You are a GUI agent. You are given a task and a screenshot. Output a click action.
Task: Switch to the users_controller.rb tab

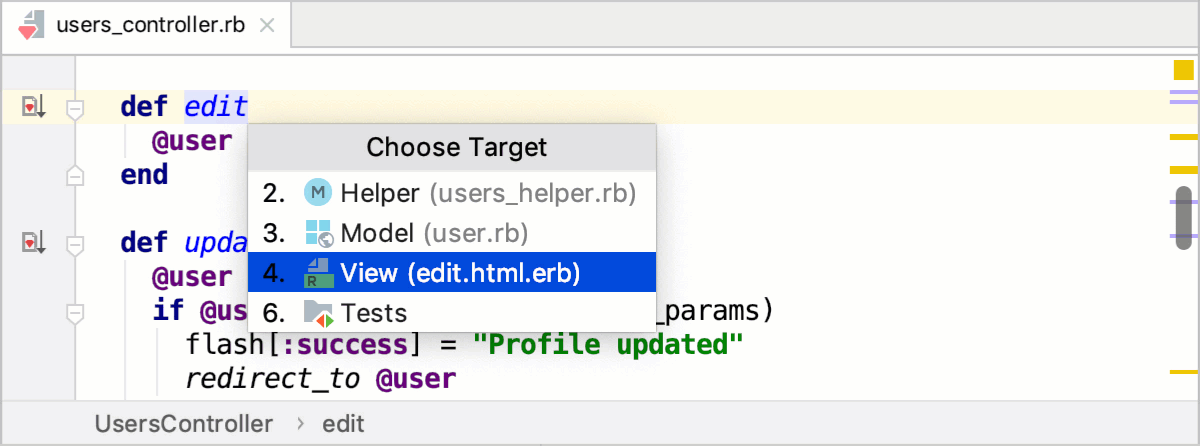(150, 26)
